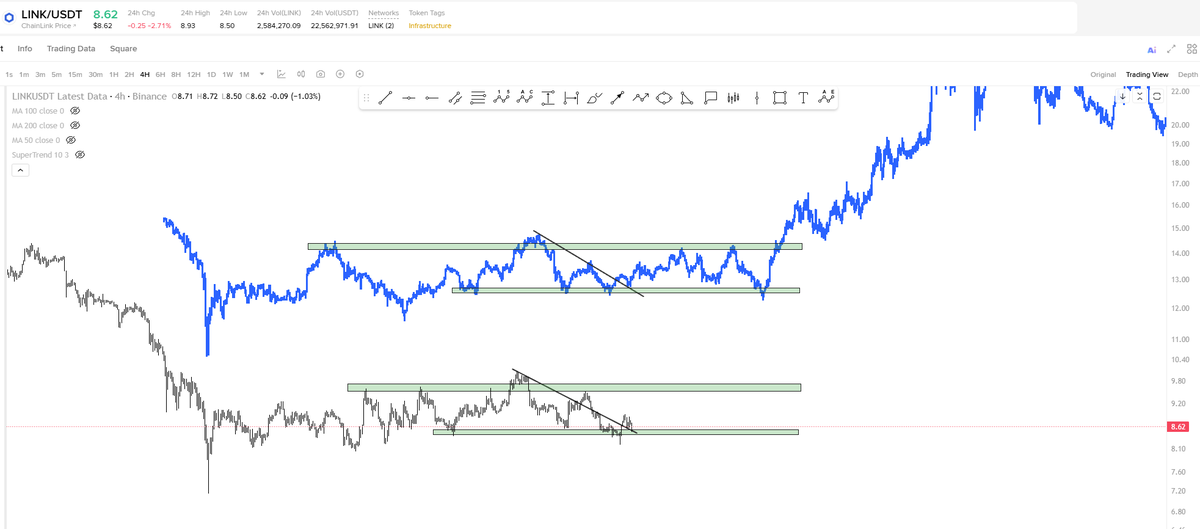Image resolution: width=1200 pixels, height=529 pixels.
Task: Select the polyline path tool
Action: pos(641,98)
